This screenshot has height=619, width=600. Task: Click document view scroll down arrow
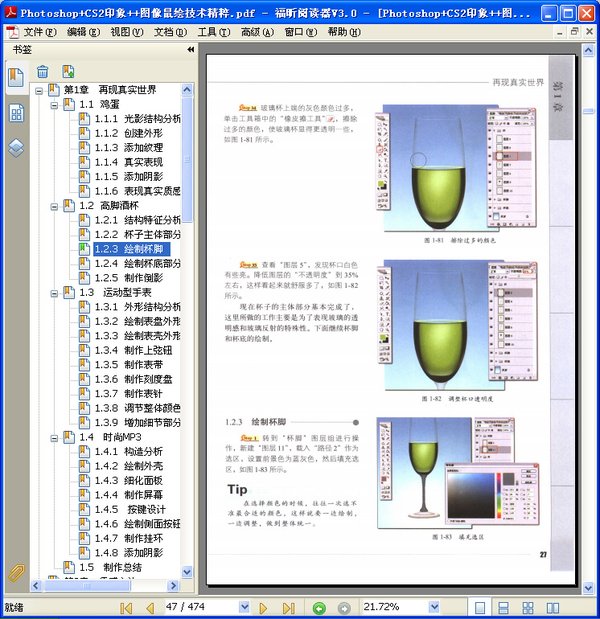[x=588, y=588]
